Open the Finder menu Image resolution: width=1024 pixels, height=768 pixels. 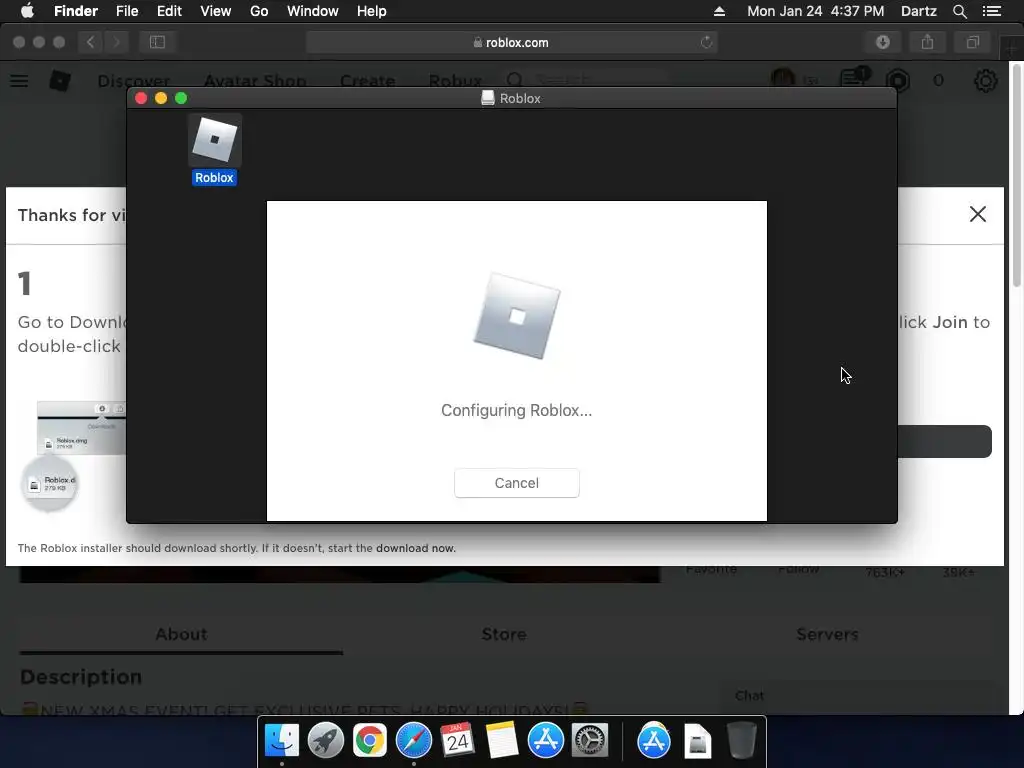pos(76,11)
